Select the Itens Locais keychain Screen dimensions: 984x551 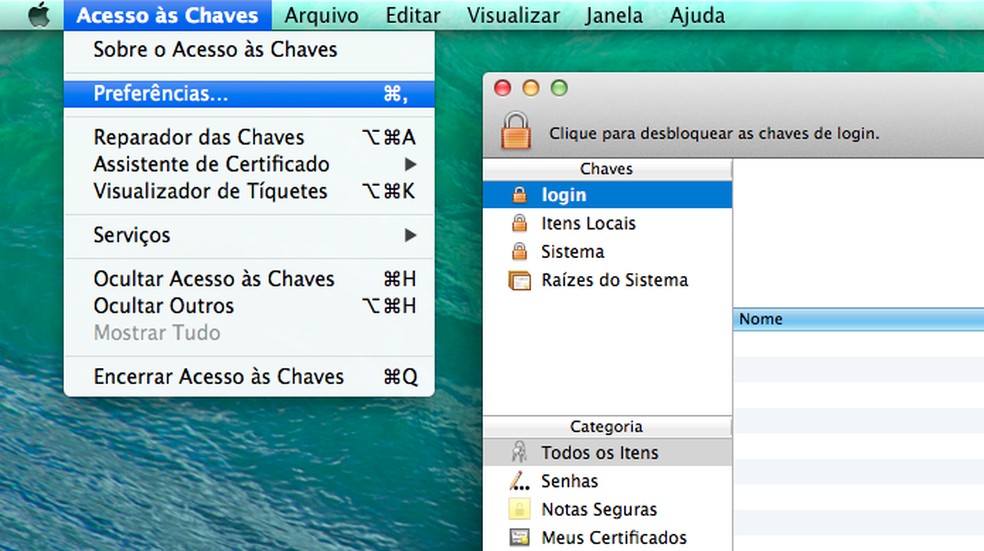pos(607,223)
